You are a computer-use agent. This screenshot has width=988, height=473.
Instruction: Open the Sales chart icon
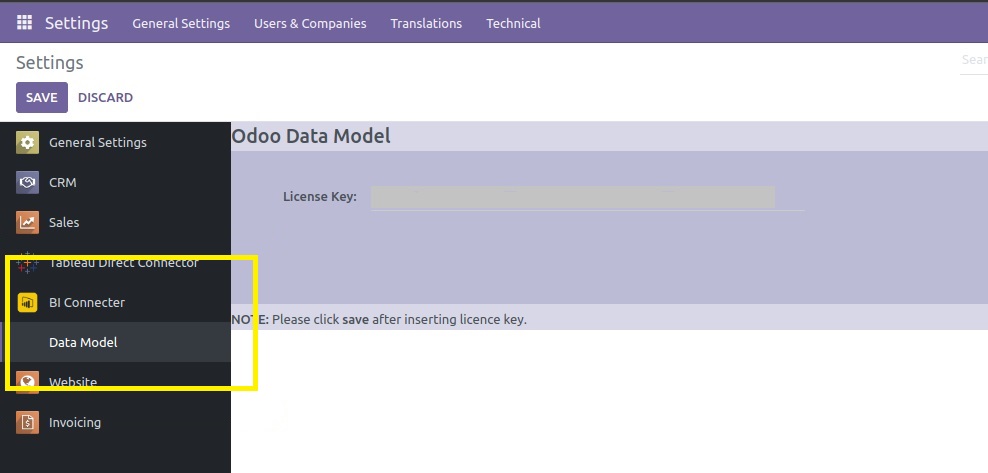pos(27,222)
